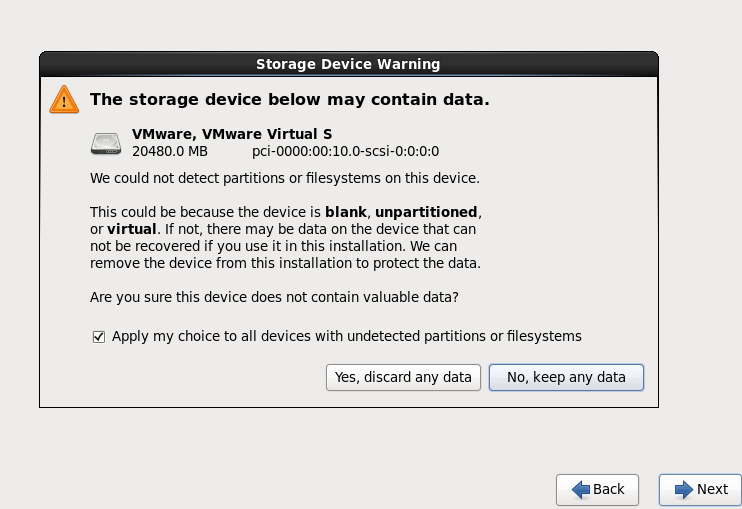Image resolution: width=742 pixels, height=509 pixels.
Task: Click the bold word 'blank'
Action: (345, 212)
